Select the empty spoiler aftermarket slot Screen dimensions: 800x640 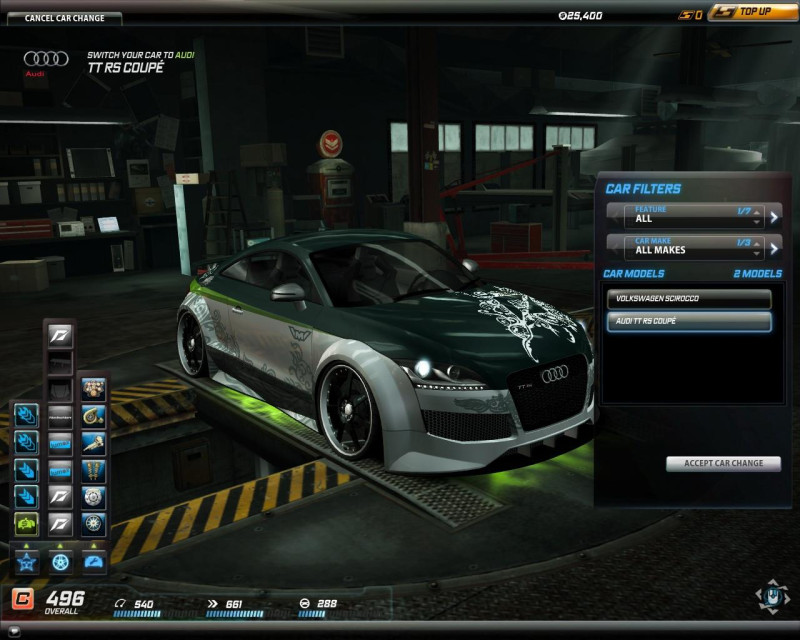click(x=60, y=363)
